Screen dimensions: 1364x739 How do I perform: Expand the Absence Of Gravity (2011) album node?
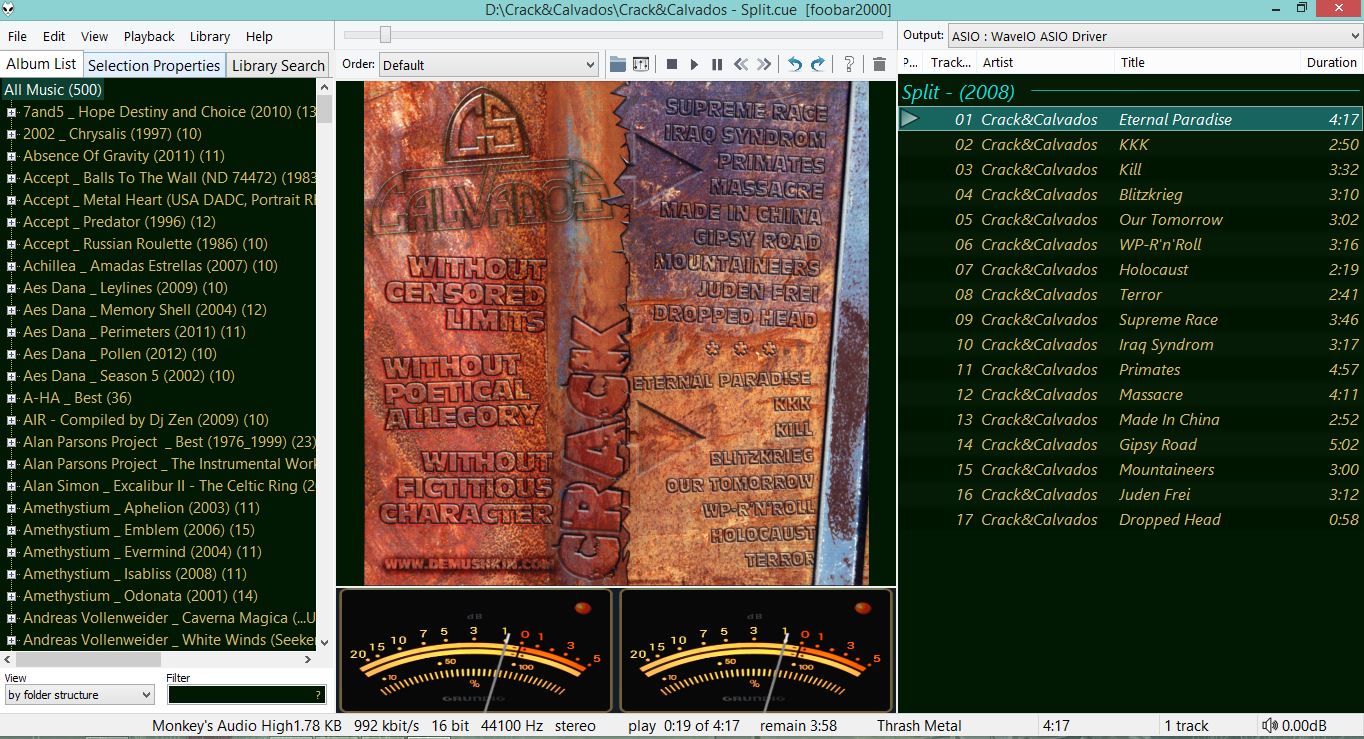point(11,156)
